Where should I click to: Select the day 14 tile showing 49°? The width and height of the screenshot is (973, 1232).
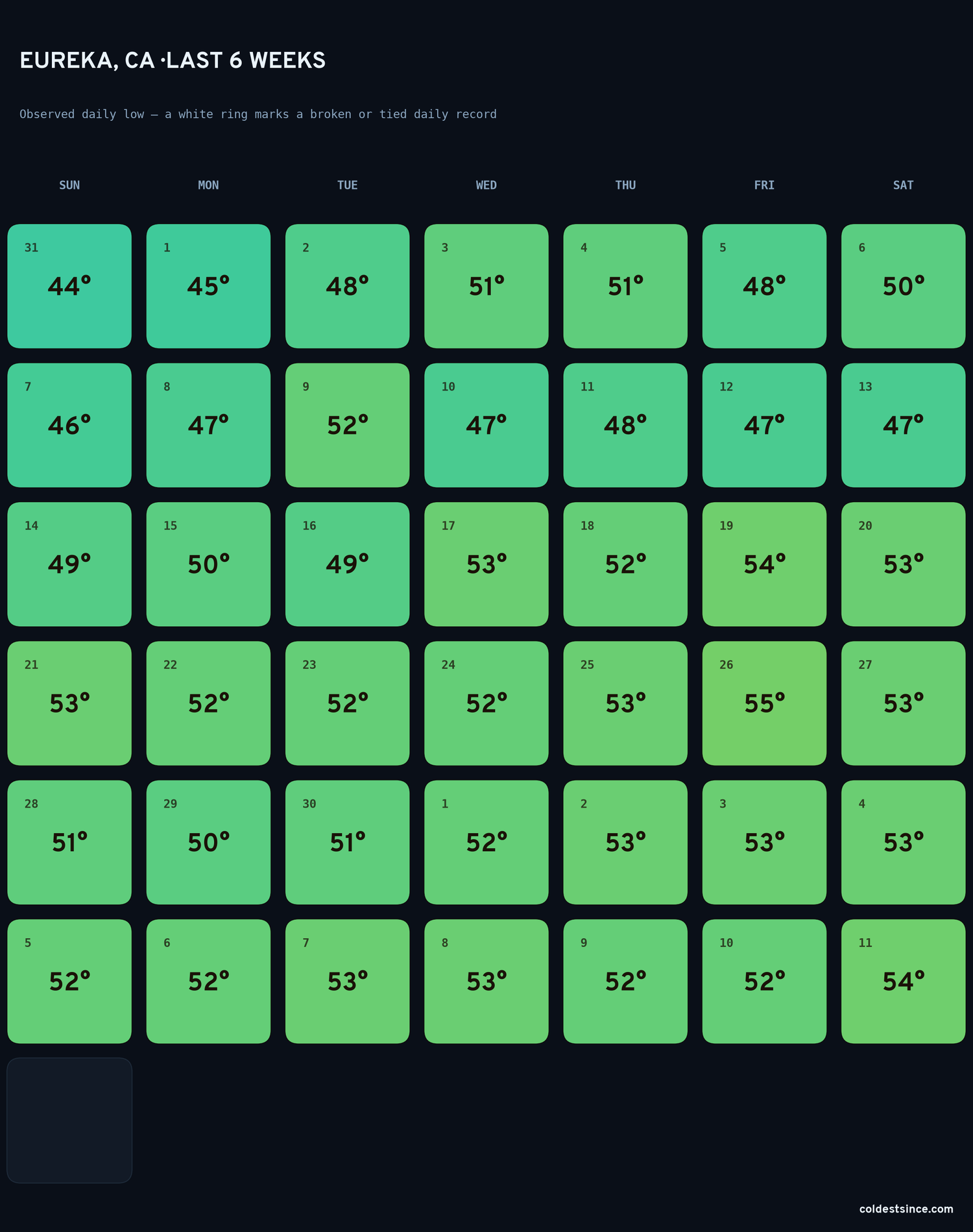pos(69,564)
